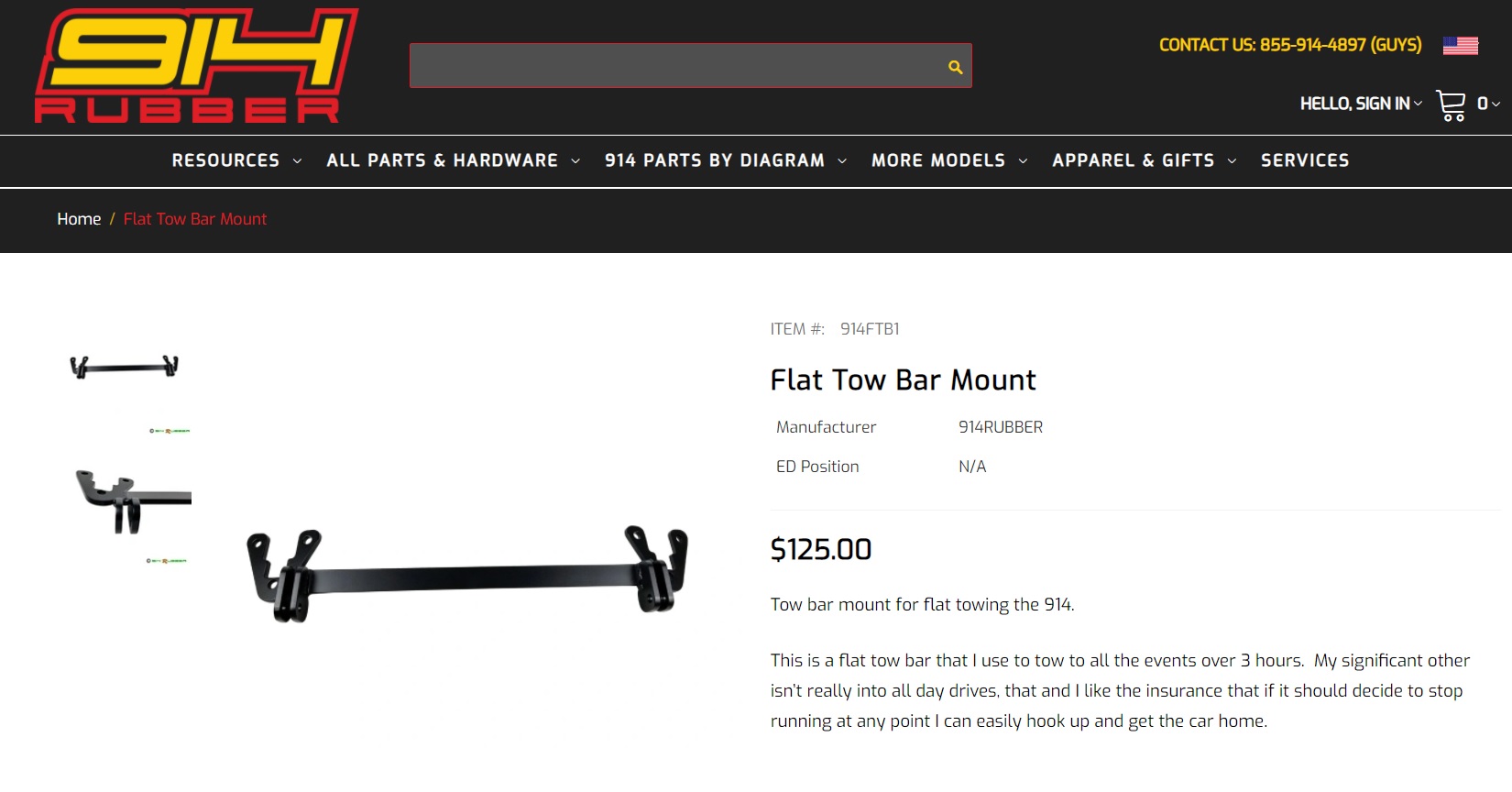Click the Home breadcrumb link
Screen dimensions: 1512x792
[x=79, y=219]
